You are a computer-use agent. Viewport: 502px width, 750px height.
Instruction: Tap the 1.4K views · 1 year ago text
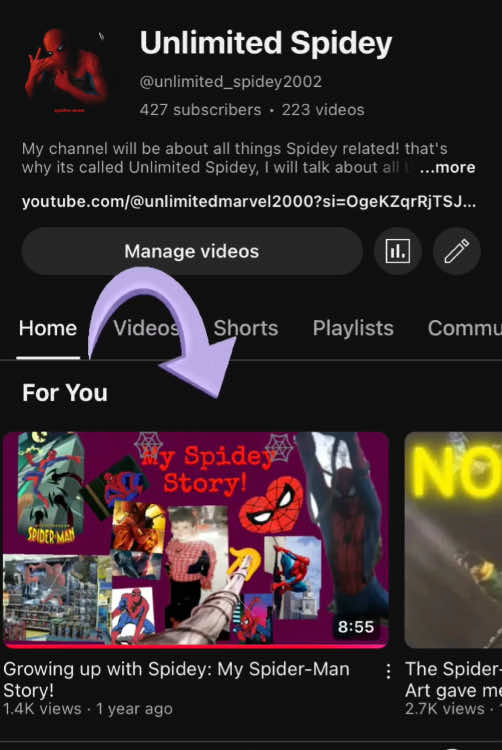(88, 709)
